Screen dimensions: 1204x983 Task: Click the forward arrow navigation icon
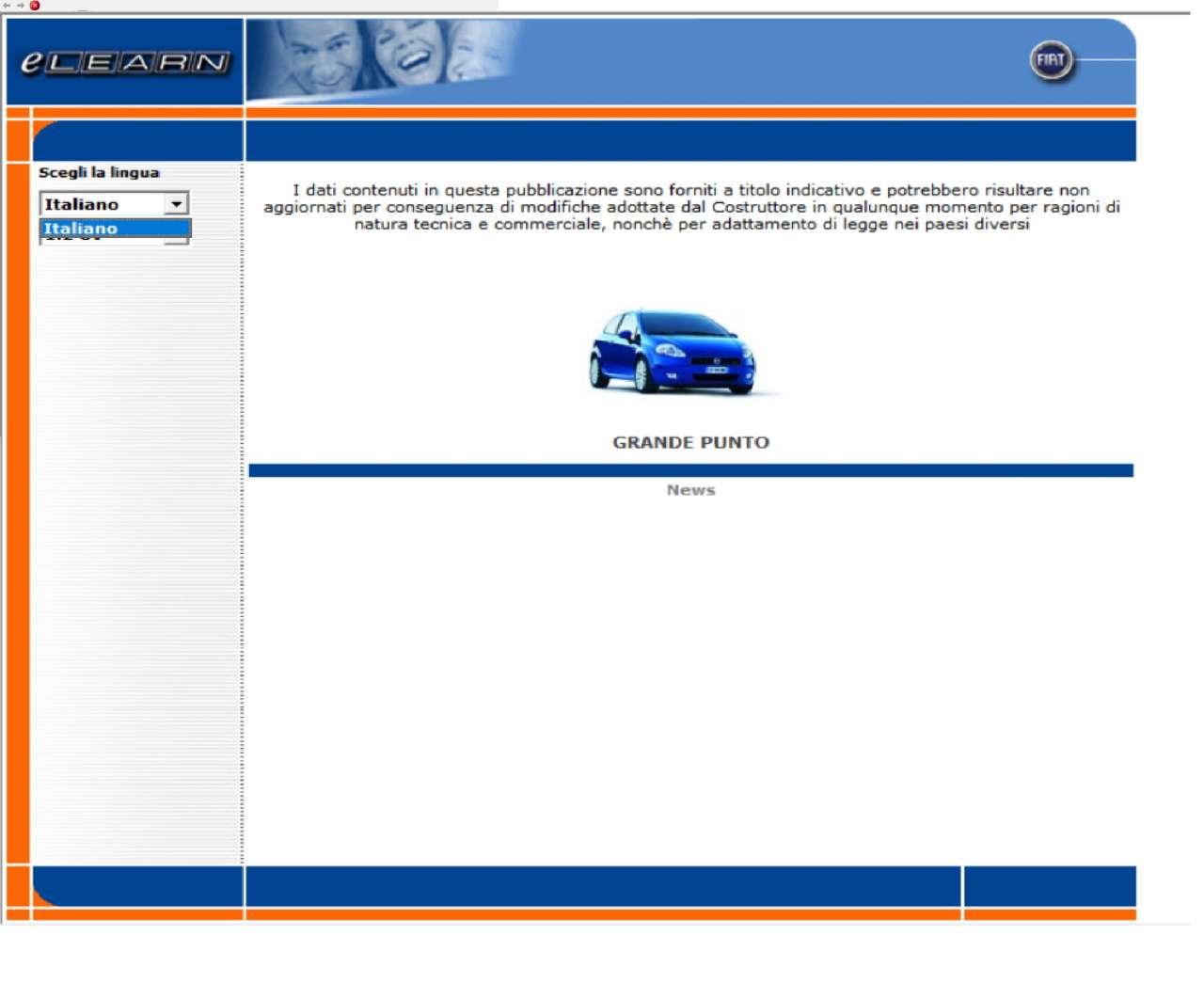[20, 6]
